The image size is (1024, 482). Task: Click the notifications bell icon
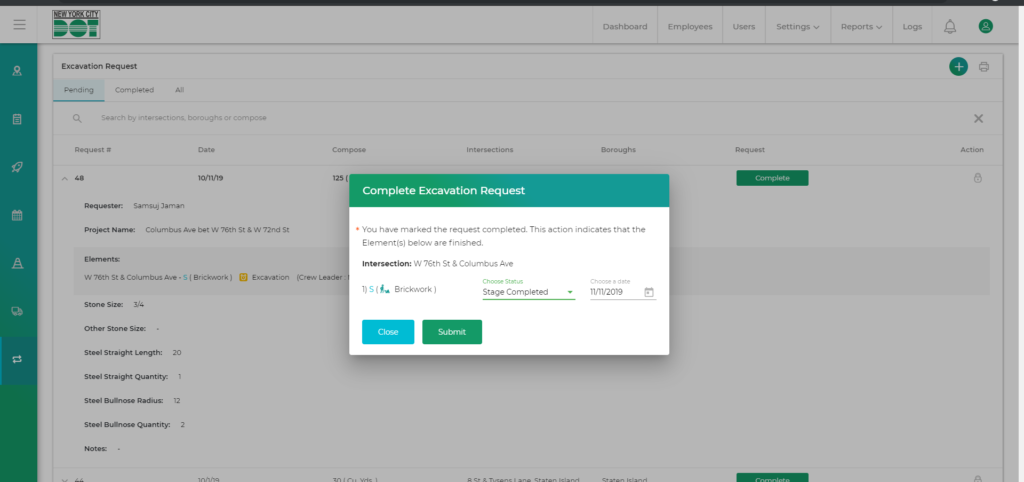949,26
